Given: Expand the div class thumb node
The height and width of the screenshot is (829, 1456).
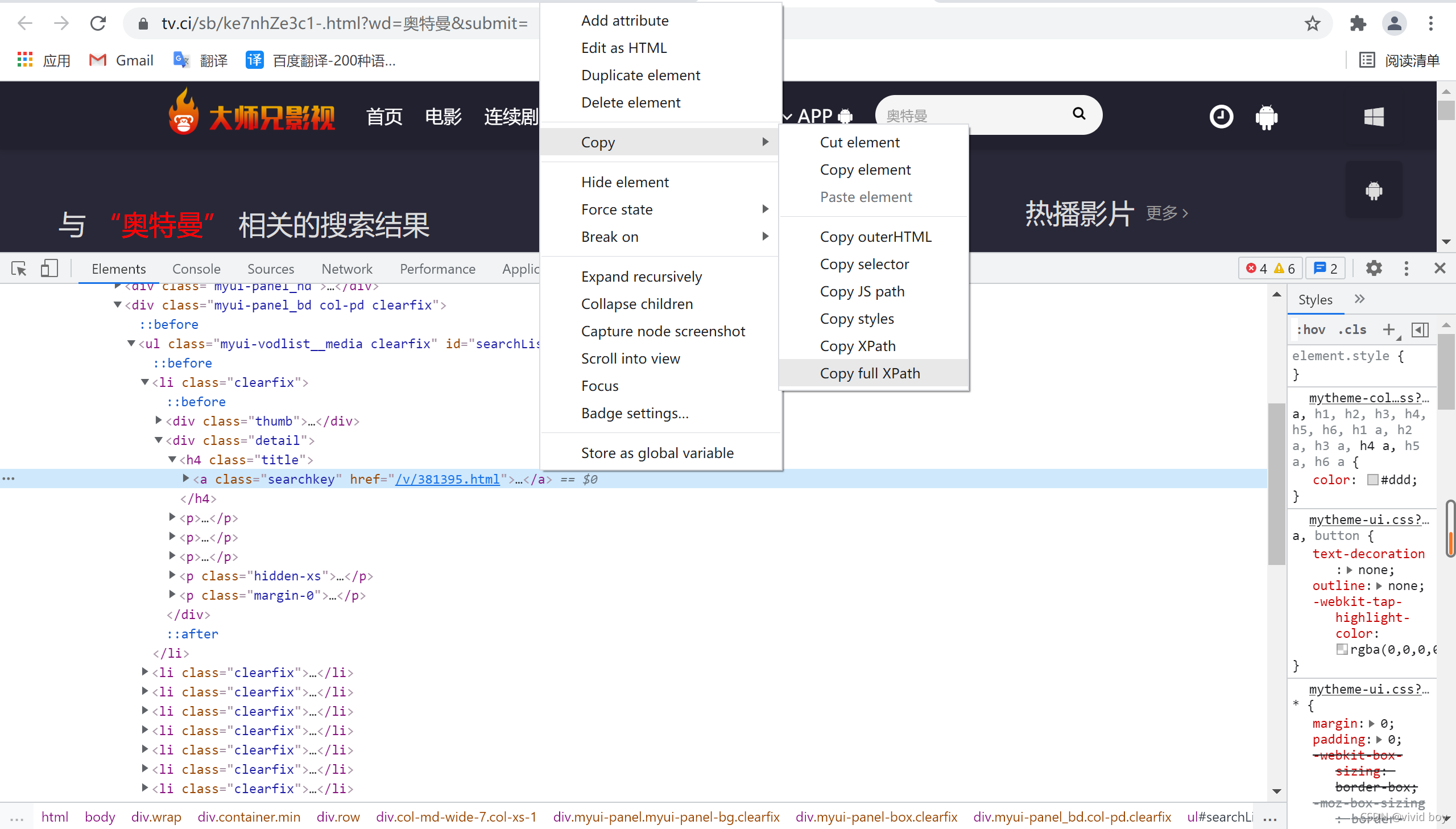Looking at the screenshot, I should click(x=159, y=421).
